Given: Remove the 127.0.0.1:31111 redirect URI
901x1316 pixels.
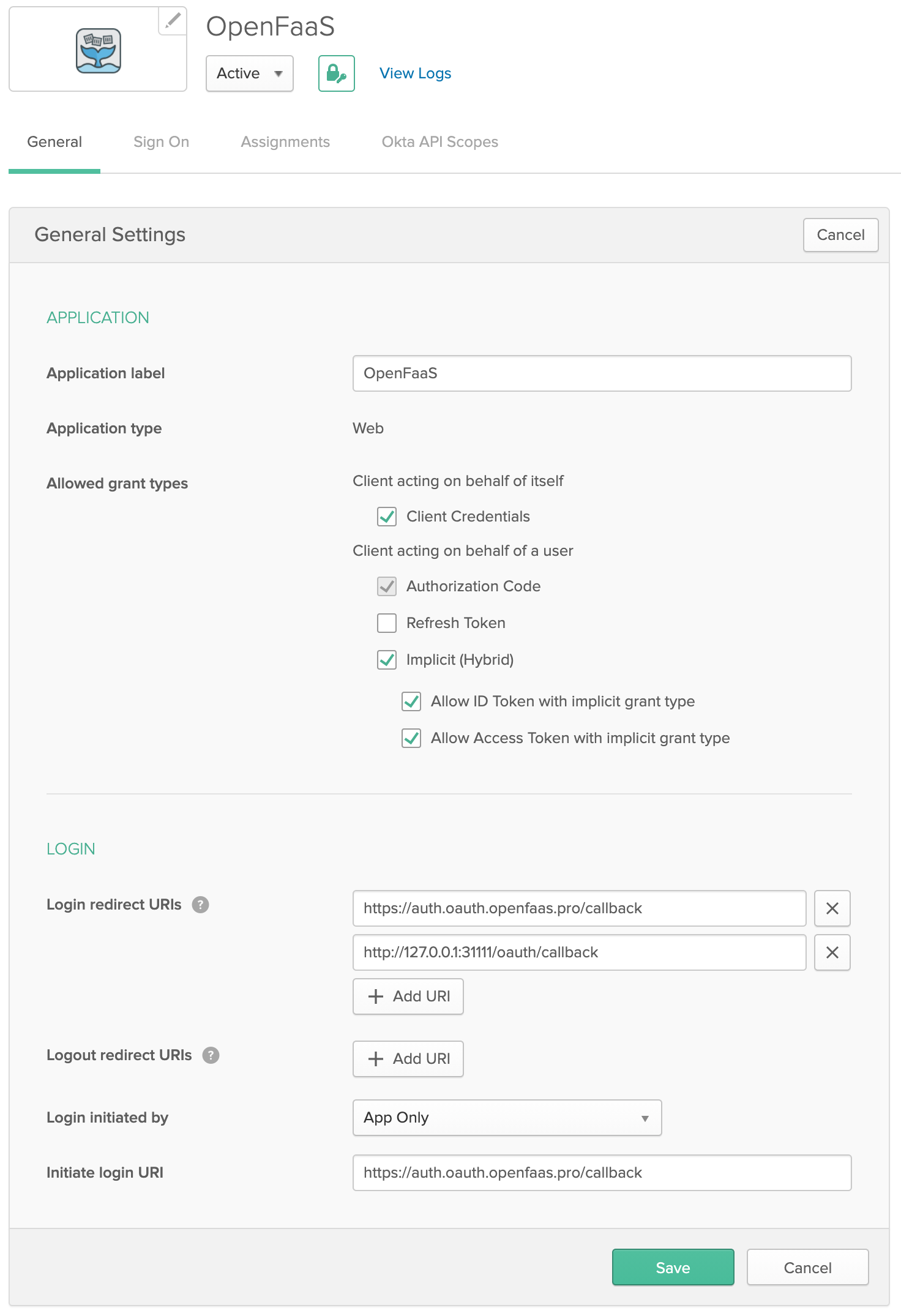Looking at the screenshot, I should pyautogui.click(x=832, y=952).
